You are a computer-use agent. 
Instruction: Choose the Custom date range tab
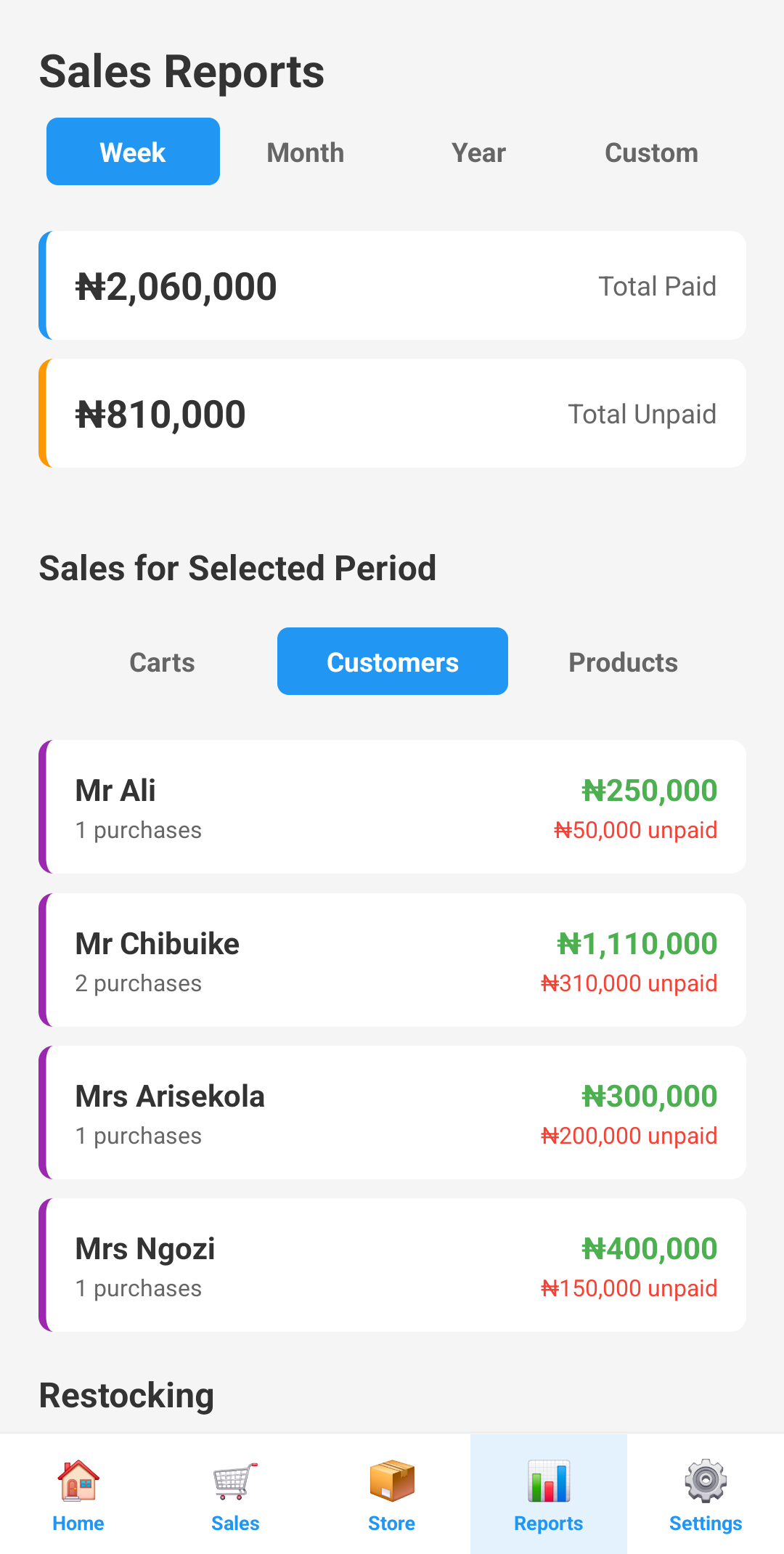651,152
